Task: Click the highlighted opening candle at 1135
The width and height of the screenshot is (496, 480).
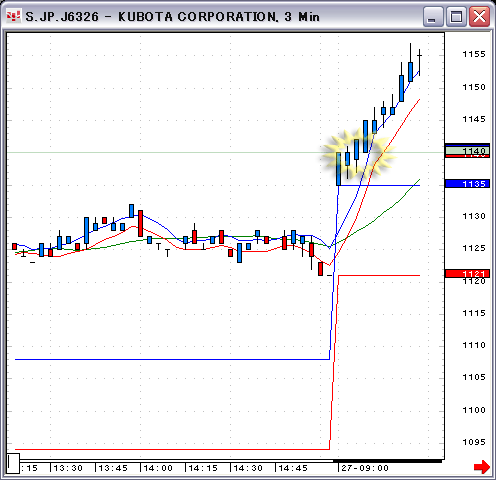Action: click(339, 169)
